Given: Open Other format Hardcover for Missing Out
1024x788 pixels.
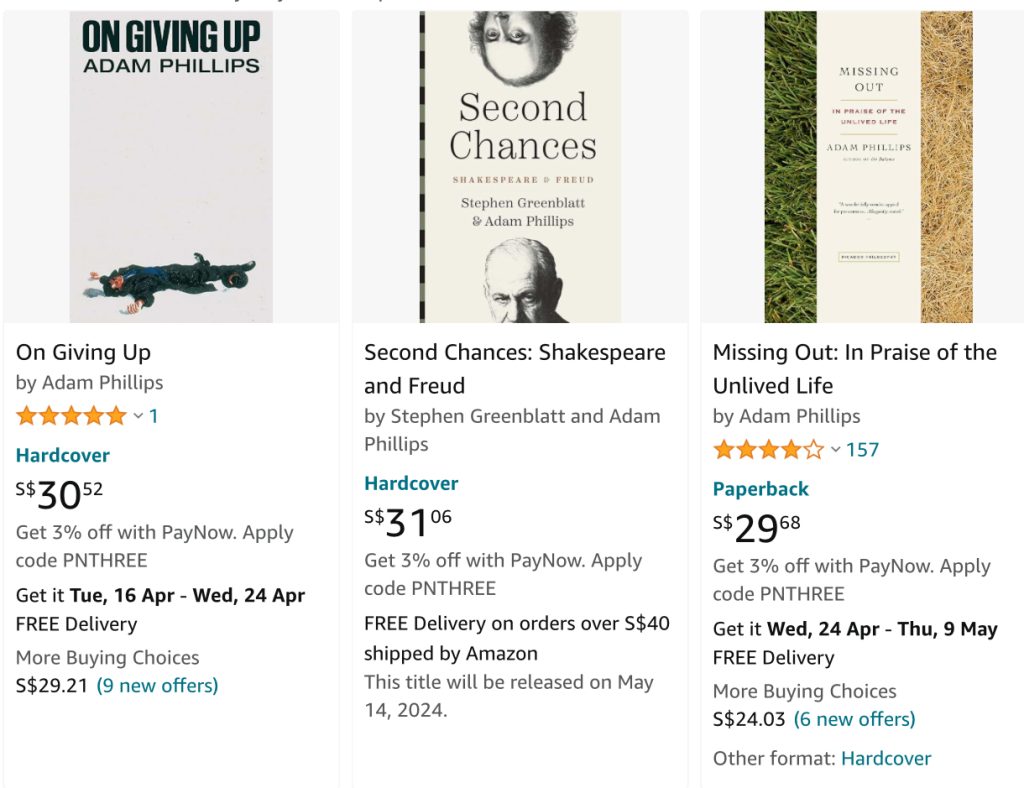Looking at the screenshot, I should [x=886, y=758].
